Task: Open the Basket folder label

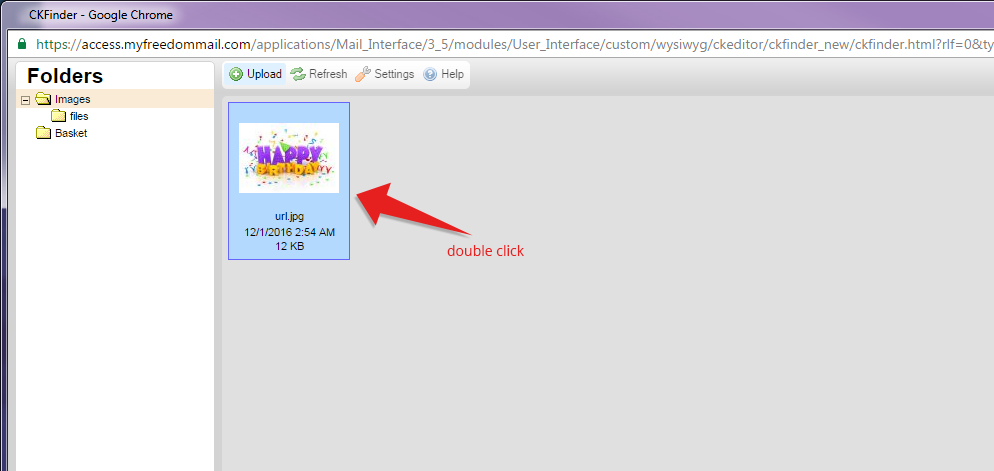Action: [x=71, y=133]
